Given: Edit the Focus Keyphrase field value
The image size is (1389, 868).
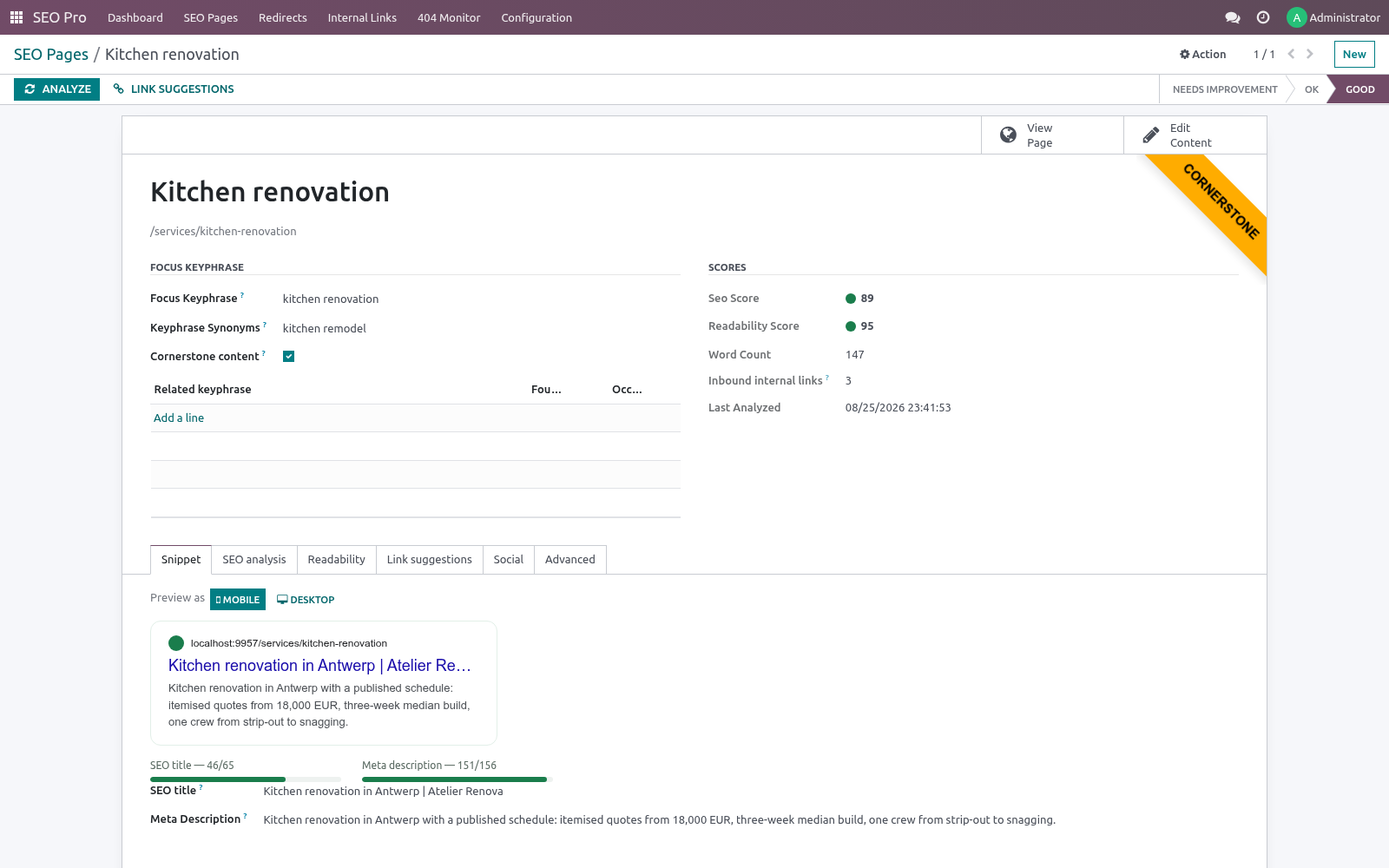Looking at the screenshot, I should point(481,299).
